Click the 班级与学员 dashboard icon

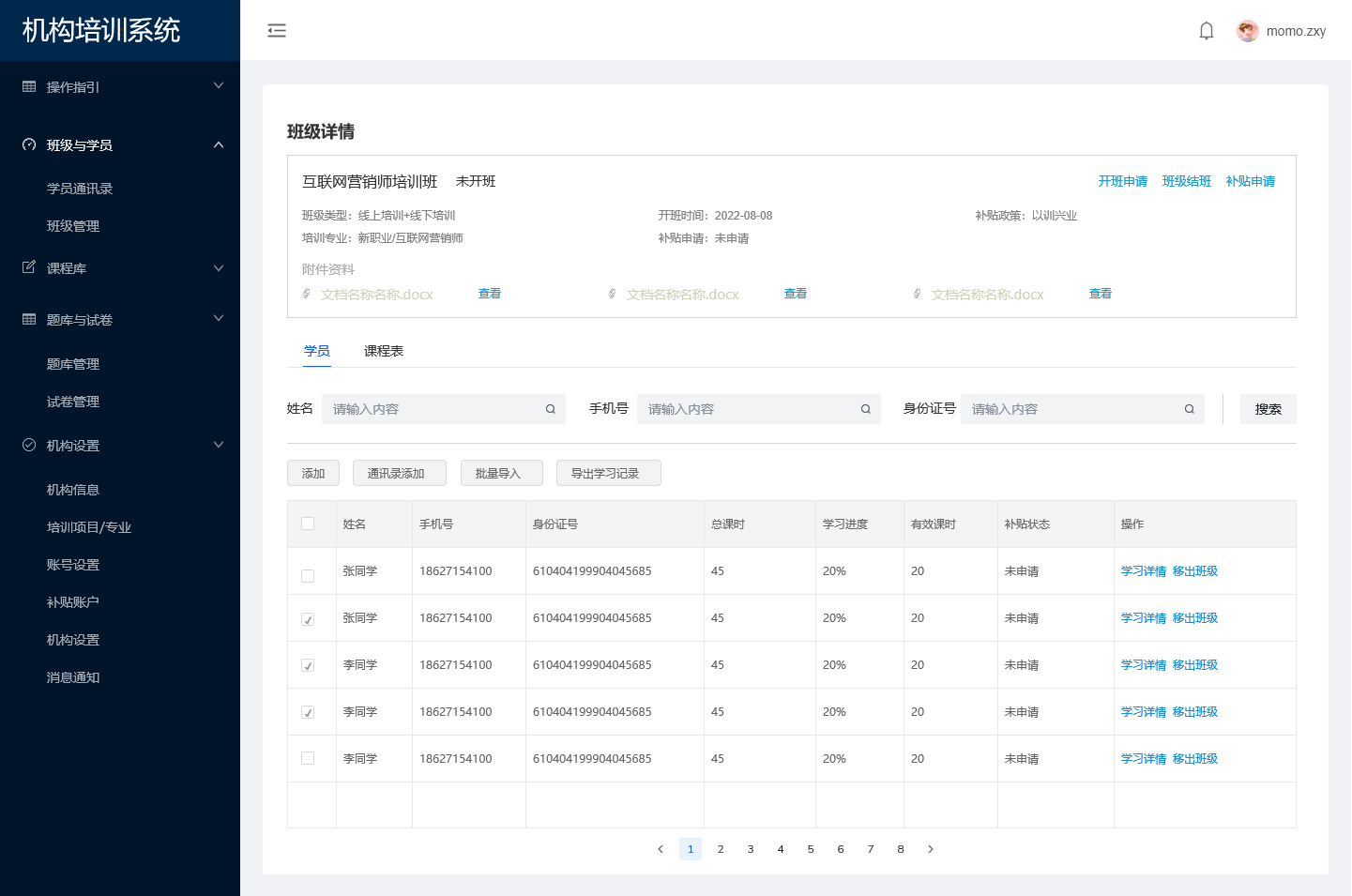(x=29, y=144)
